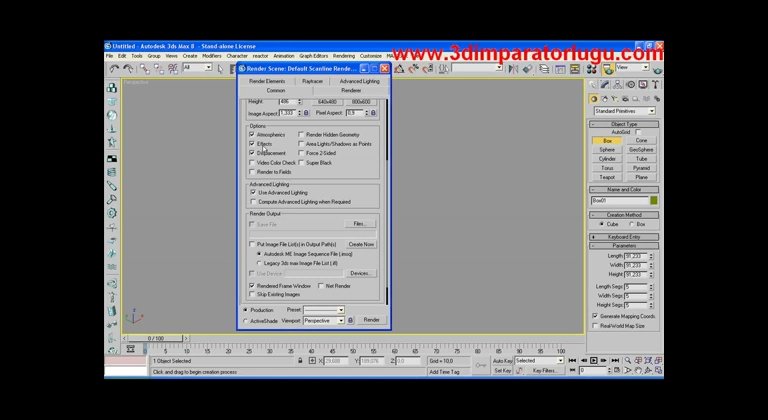Image resolution: width=768 pixels, height=420 pixels.
Task: Expand the Keyboard Entry rollout
Action: (x=624, y=237)
